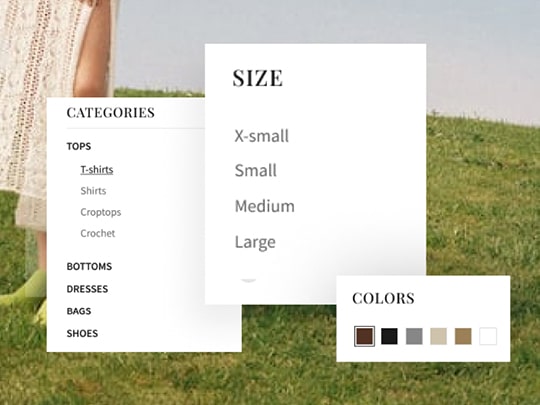Expand the BOTTOMS category

tap(89, 266)
